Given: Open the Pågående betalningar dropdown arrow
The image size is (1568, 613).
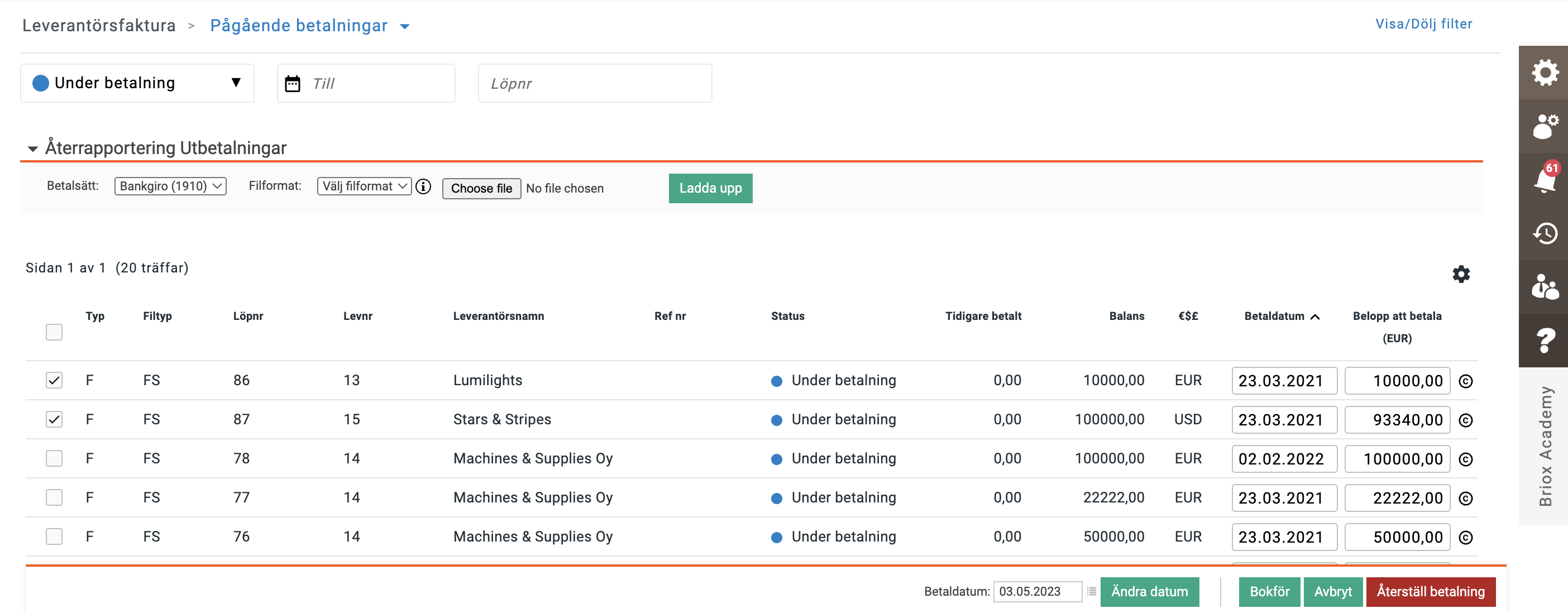Looking at the screenshot, I should point(405,26).
